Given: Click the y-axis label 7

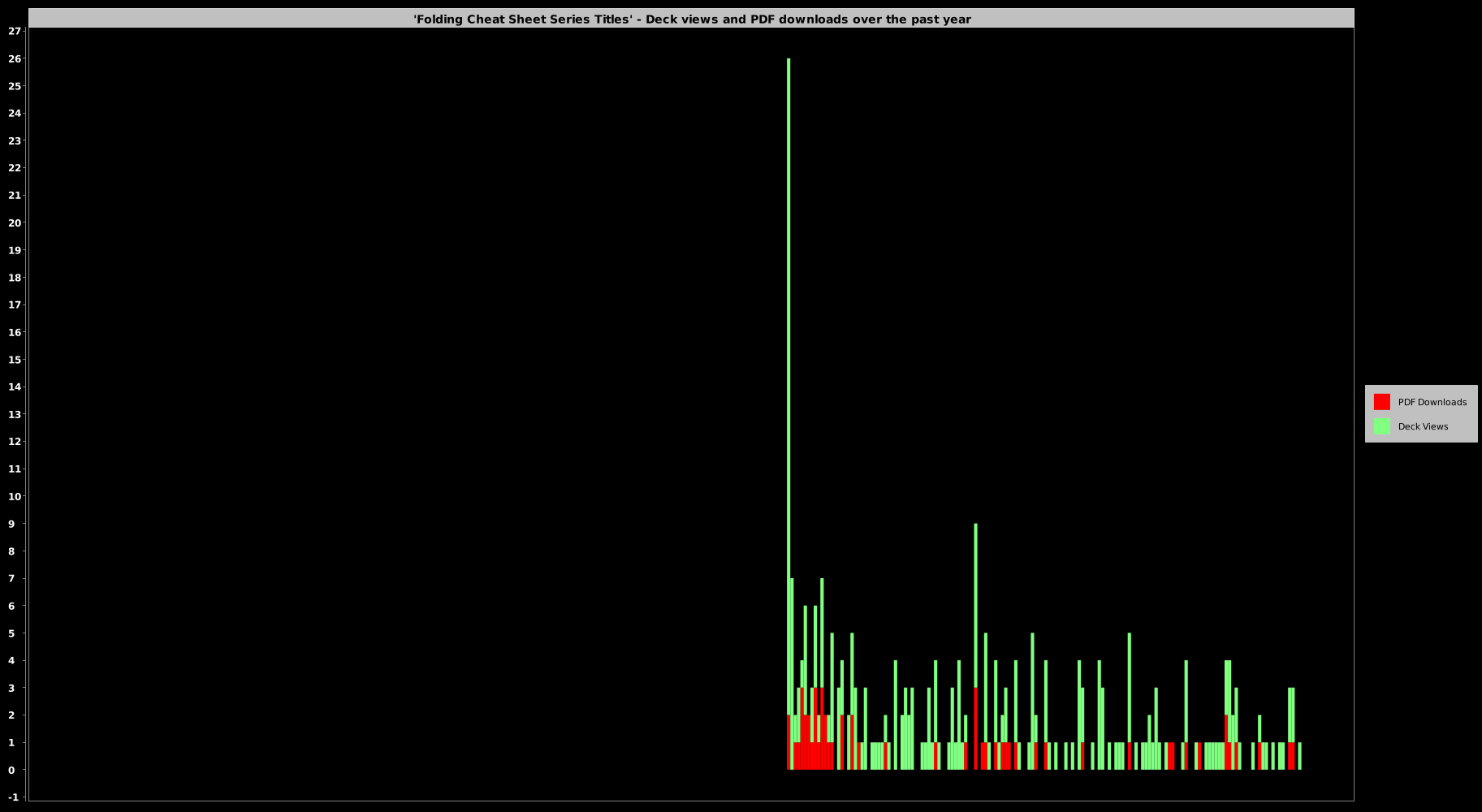Looking at the screenshot, I should click(x=11, y=578).
